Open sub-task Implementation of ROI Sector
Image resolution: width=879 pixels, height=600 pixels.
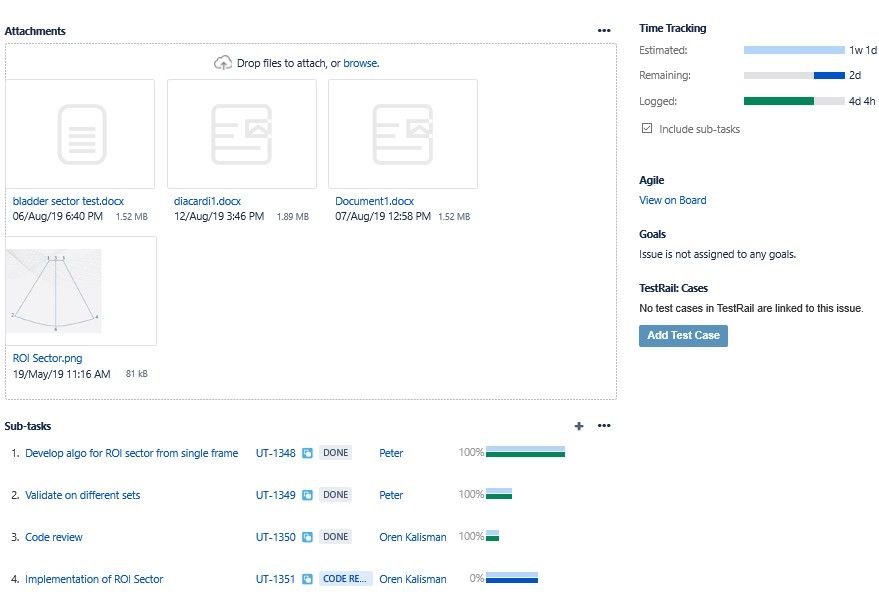click(94, 579)
